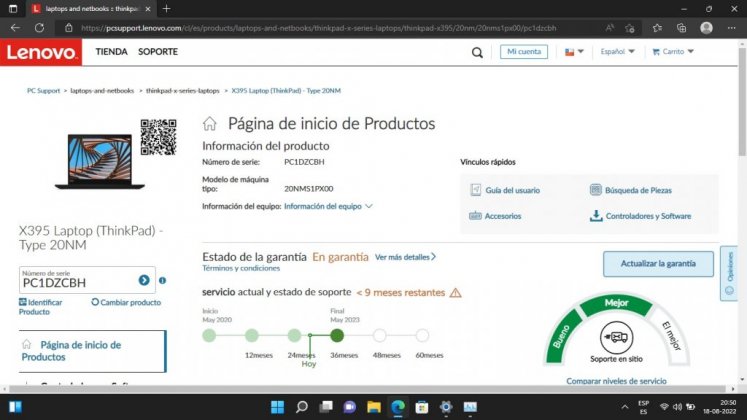Click the Búsqueda de Piezas icon
Image resolution: width=747 pixels, height=420 pixels.
tap(596, 190)
